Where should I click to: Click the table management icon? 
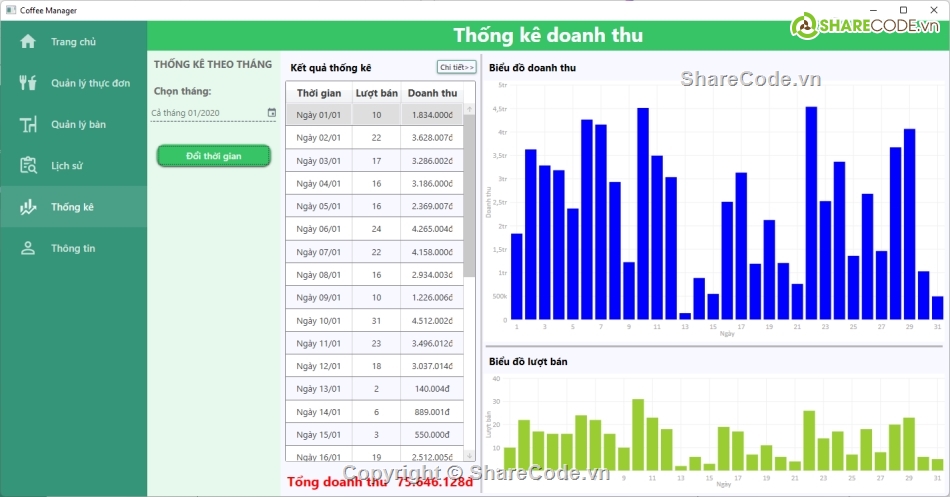28,125
